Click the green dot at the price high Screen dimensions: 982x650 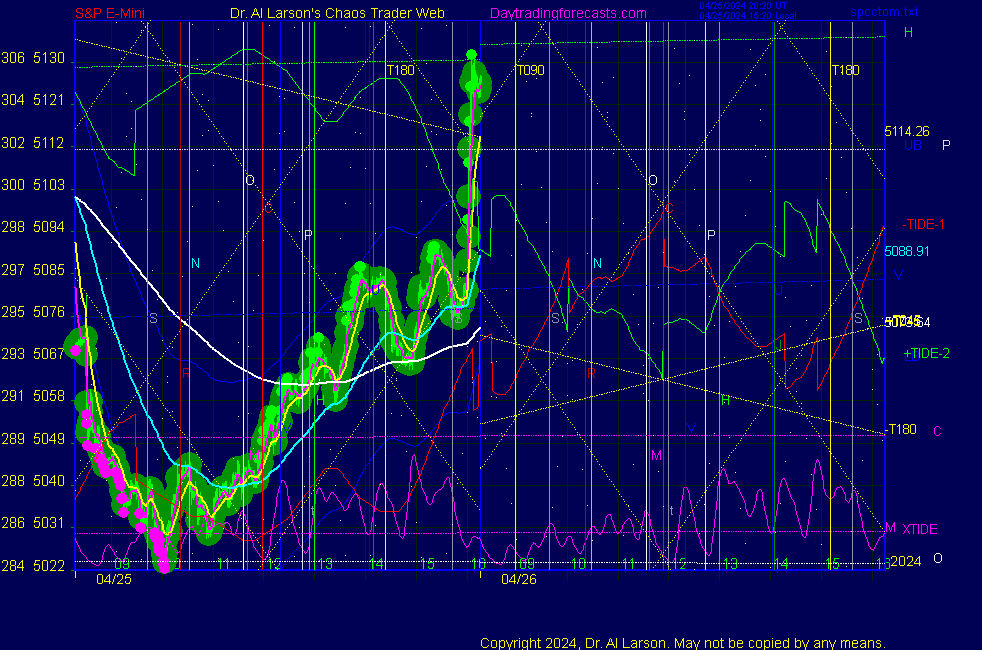472,55
